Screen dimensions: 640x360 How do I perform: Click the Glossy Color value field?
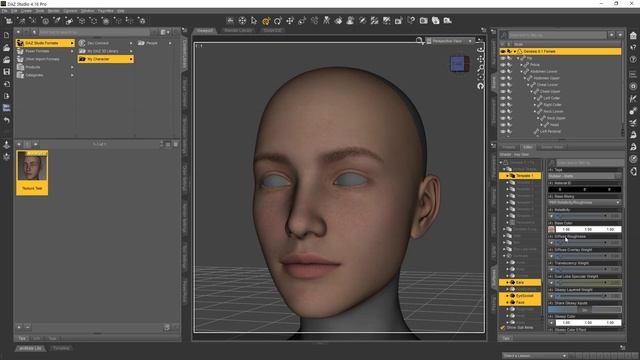point(588,322)
